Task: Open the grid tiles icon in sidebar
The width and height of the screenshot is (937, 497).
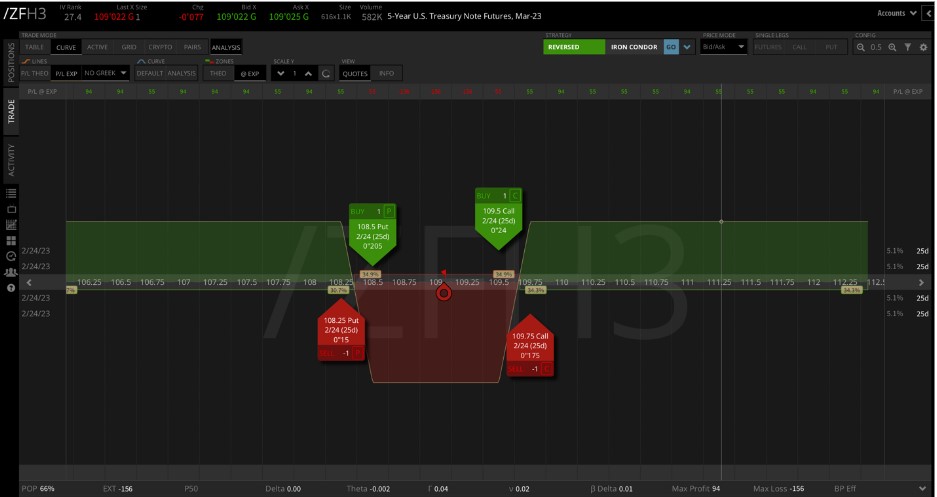Action: (x=11, y=240)
